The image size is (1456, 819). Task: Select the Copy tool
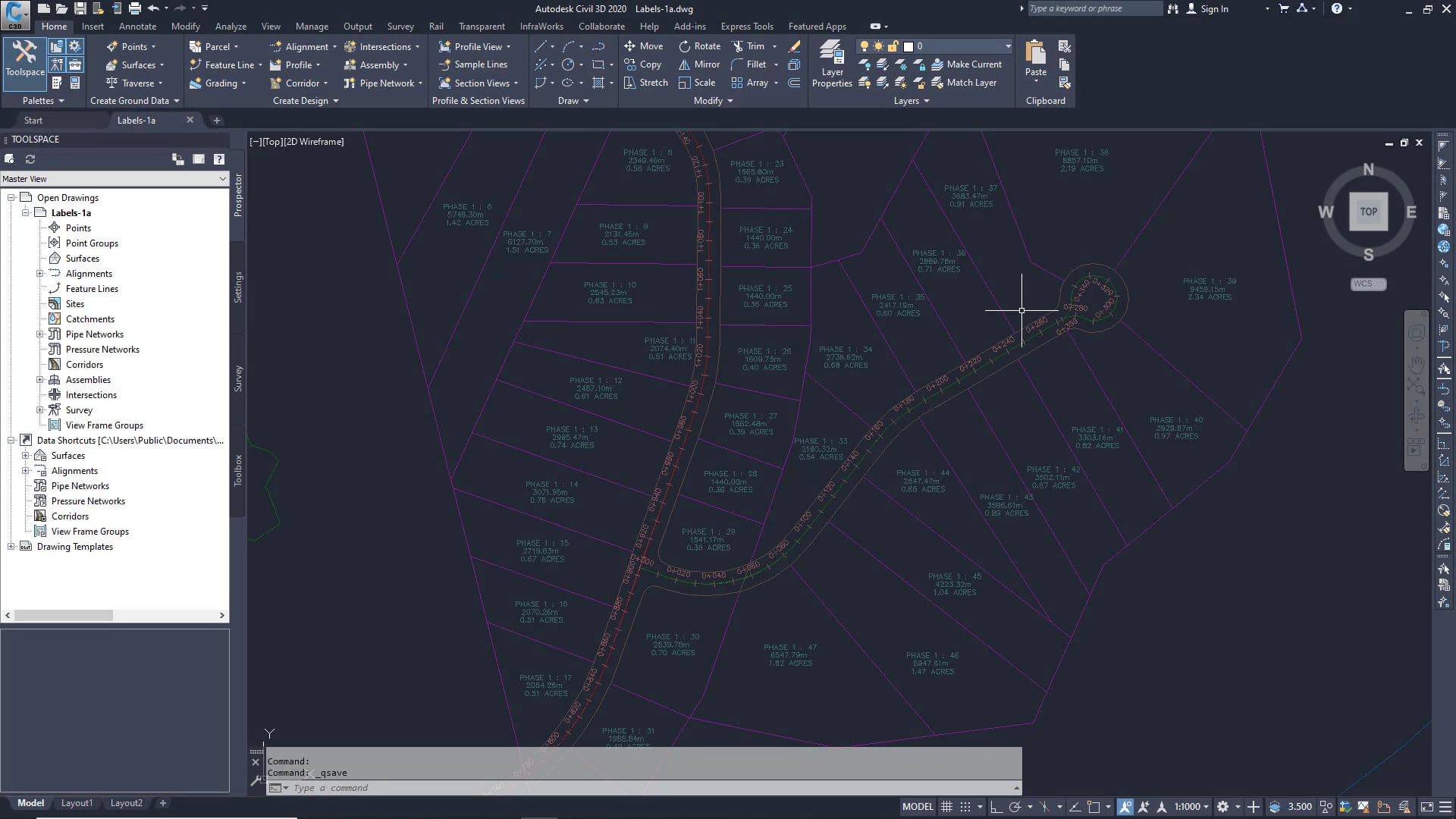click(x=643, y=64)
